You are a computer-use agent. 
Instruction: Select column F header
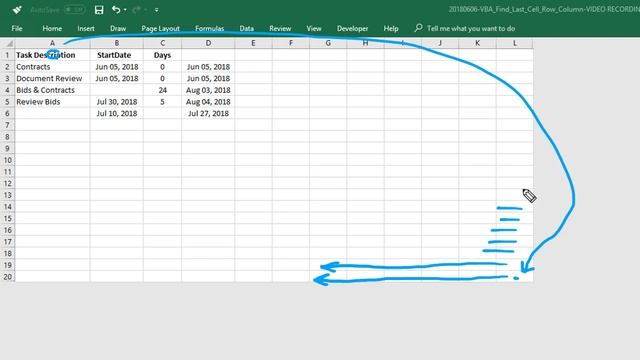click(x=291, y=43)
